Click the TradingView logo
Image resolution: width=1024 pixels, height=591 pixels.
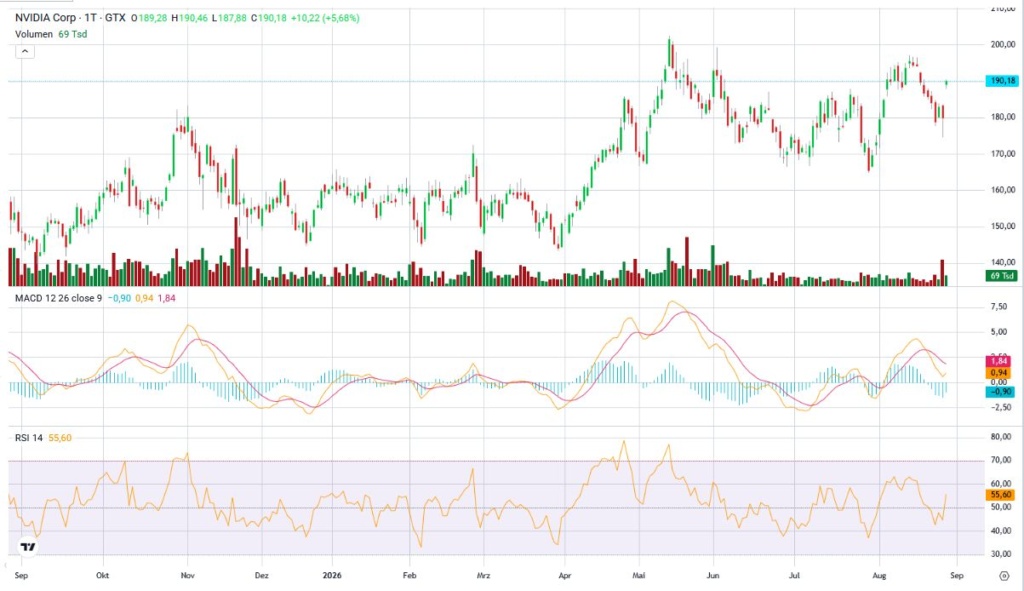pos(27,547)
